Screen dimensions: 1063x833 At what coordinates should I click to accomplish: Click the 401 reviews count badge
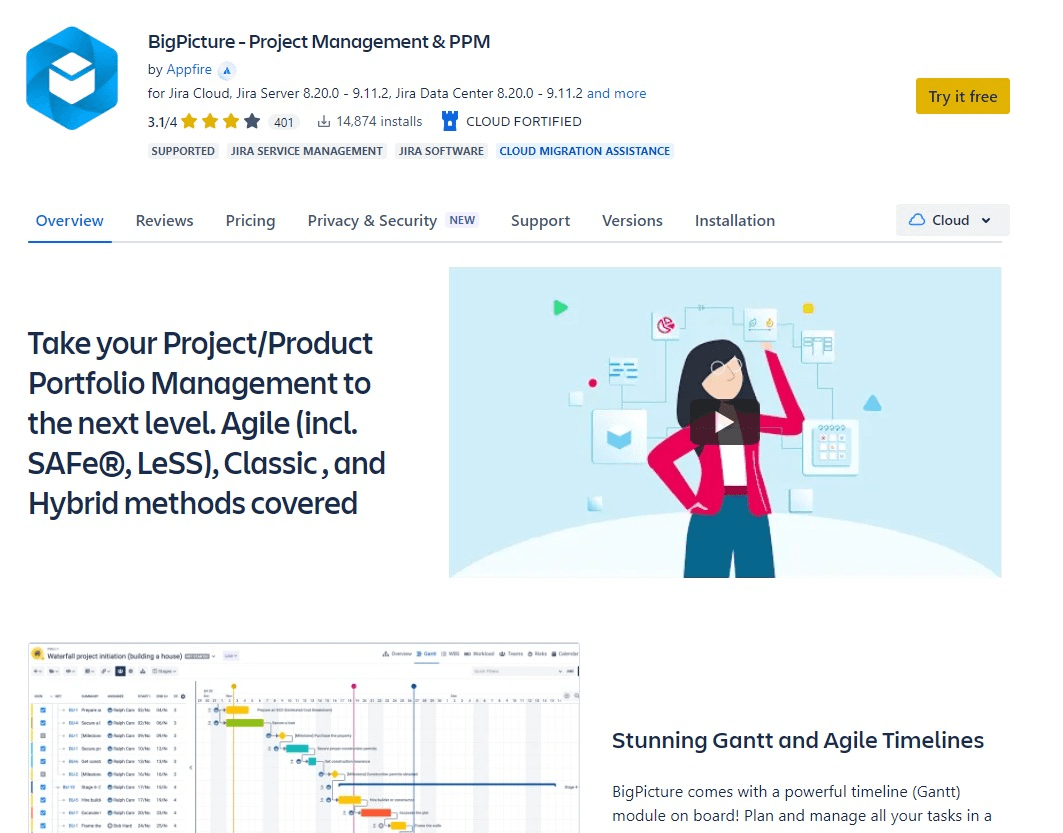point(283,122)
